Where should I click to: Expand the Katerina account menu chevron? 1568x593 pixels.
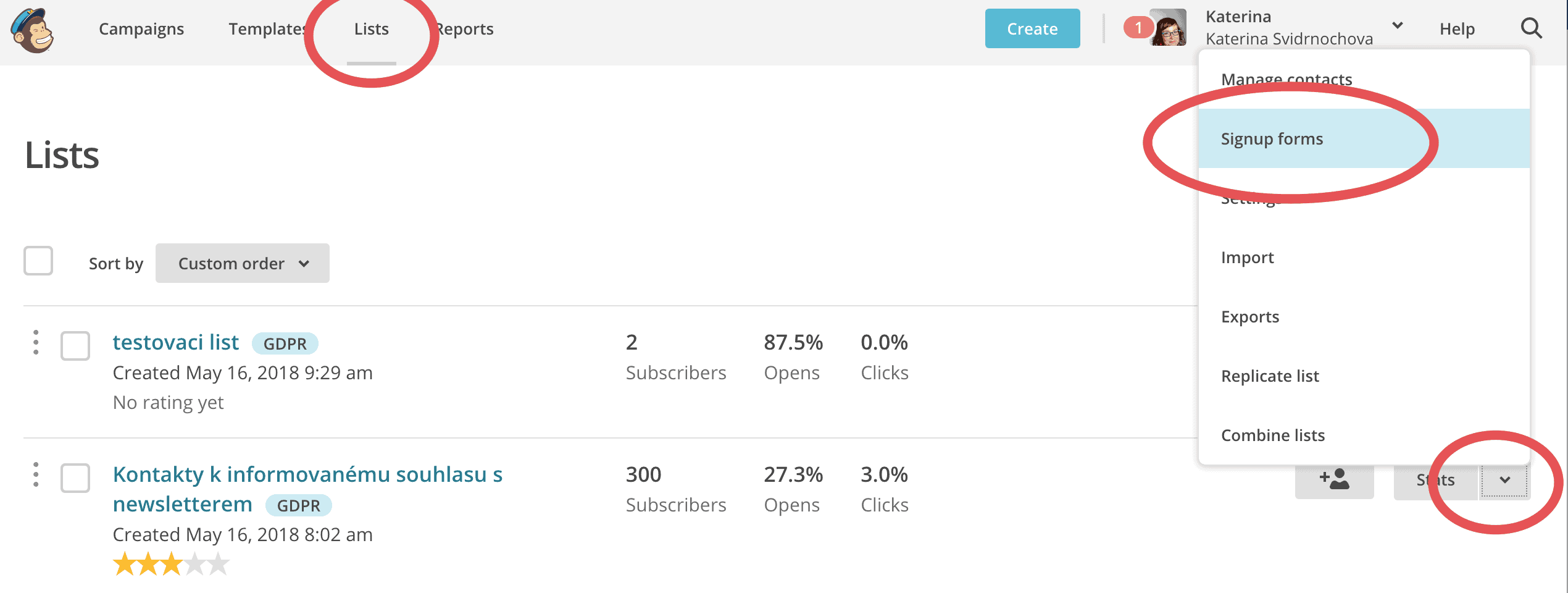point(1398,26)
